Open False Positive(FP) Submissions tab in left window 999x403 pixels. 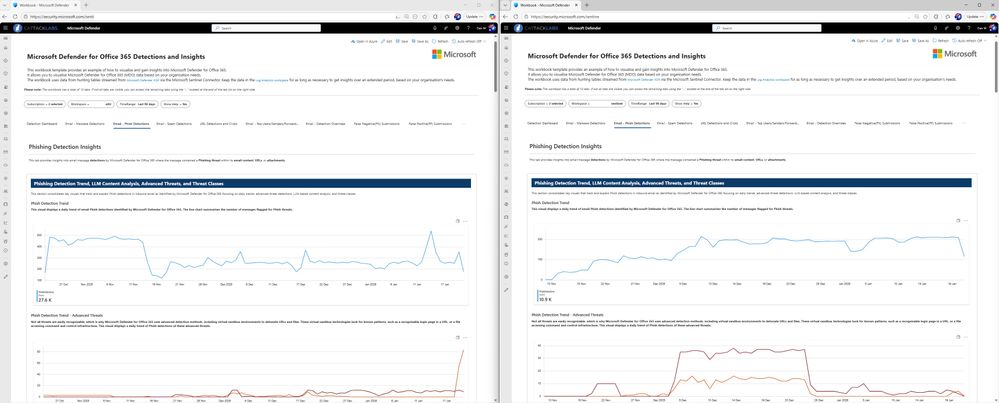click(430, 123)
